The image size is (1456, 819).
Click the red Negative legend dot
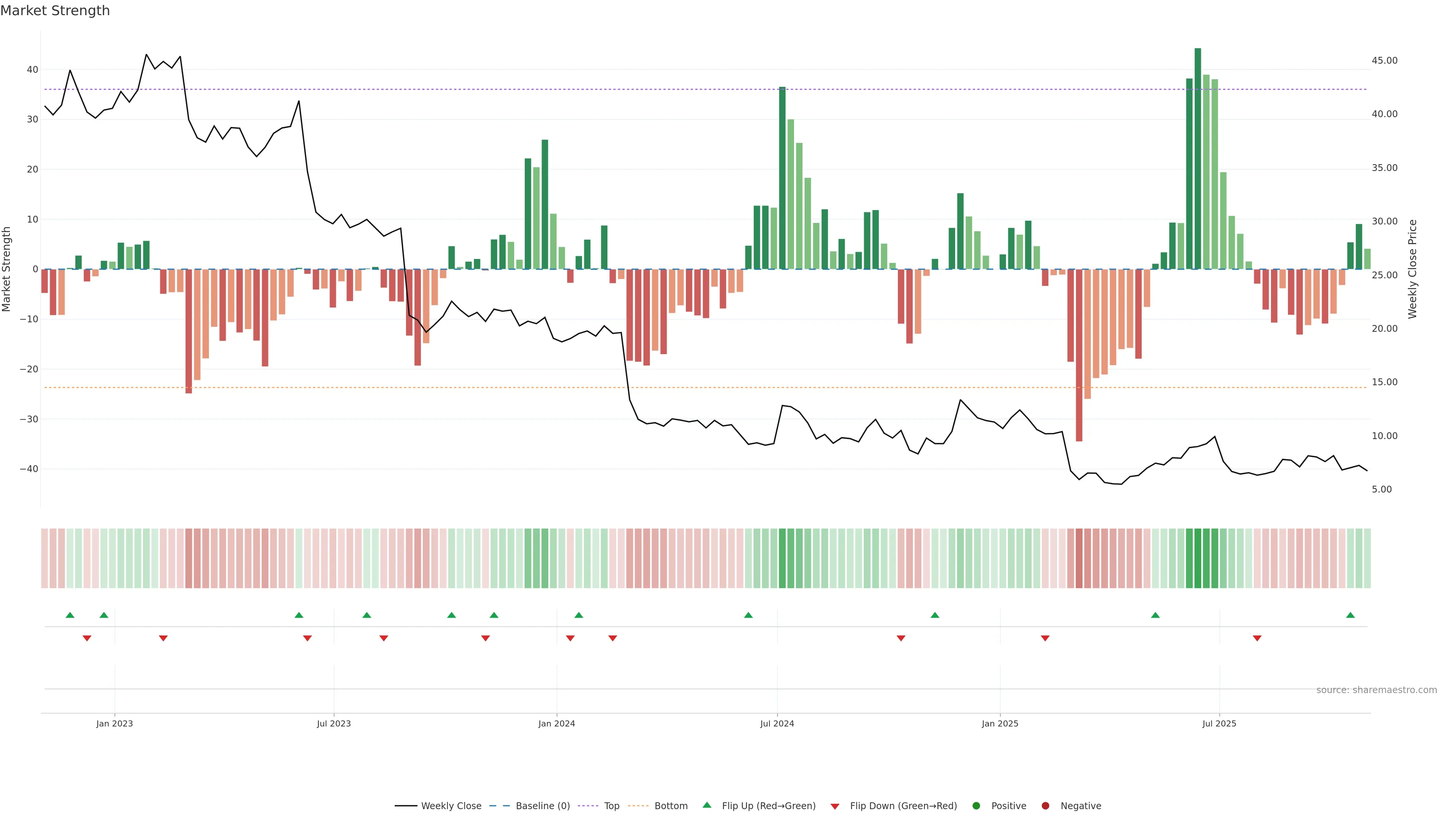click(1045, 805)
